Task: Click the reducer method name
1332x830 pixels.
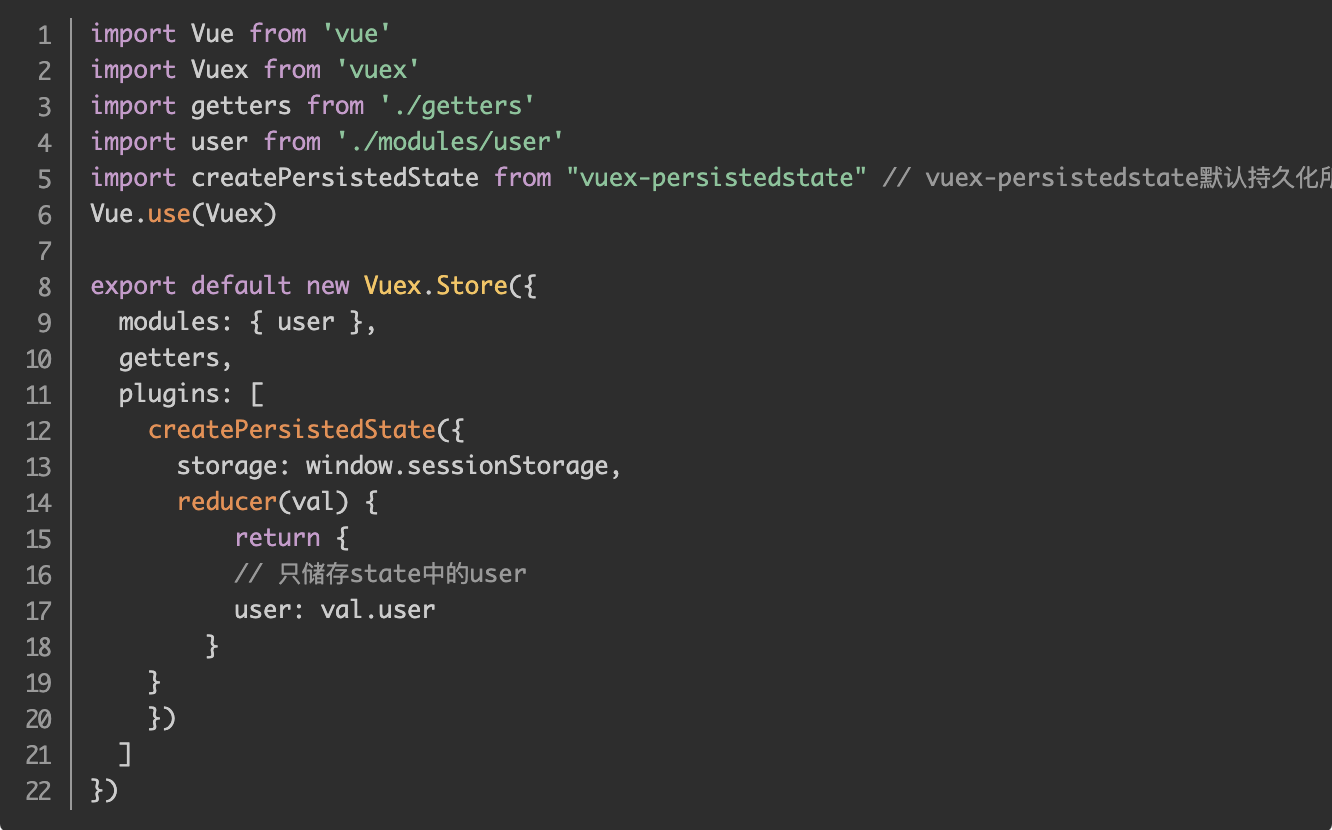Action: (226, 502)
